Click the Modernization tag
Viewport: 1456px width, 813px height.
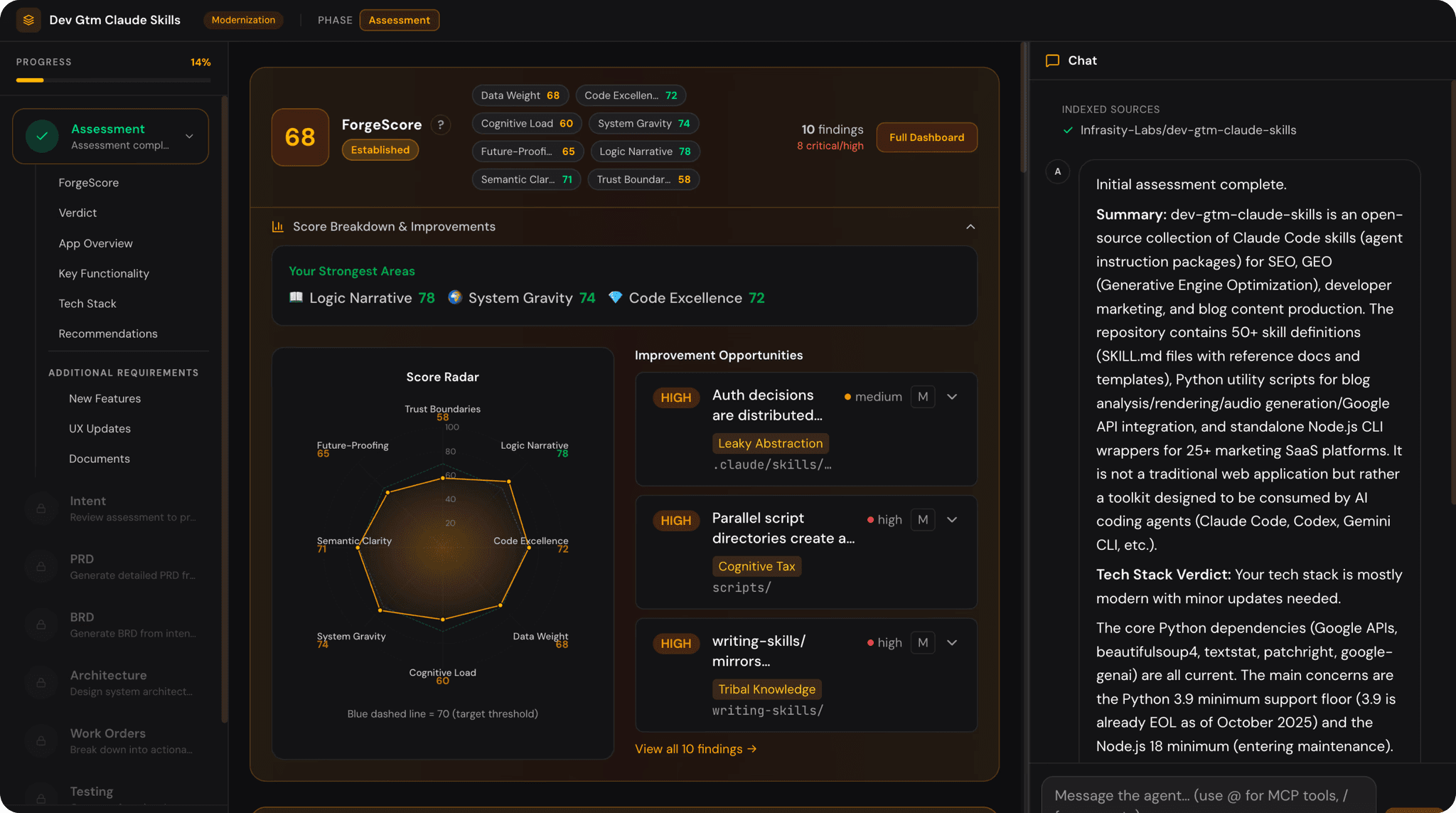[243, 20]
